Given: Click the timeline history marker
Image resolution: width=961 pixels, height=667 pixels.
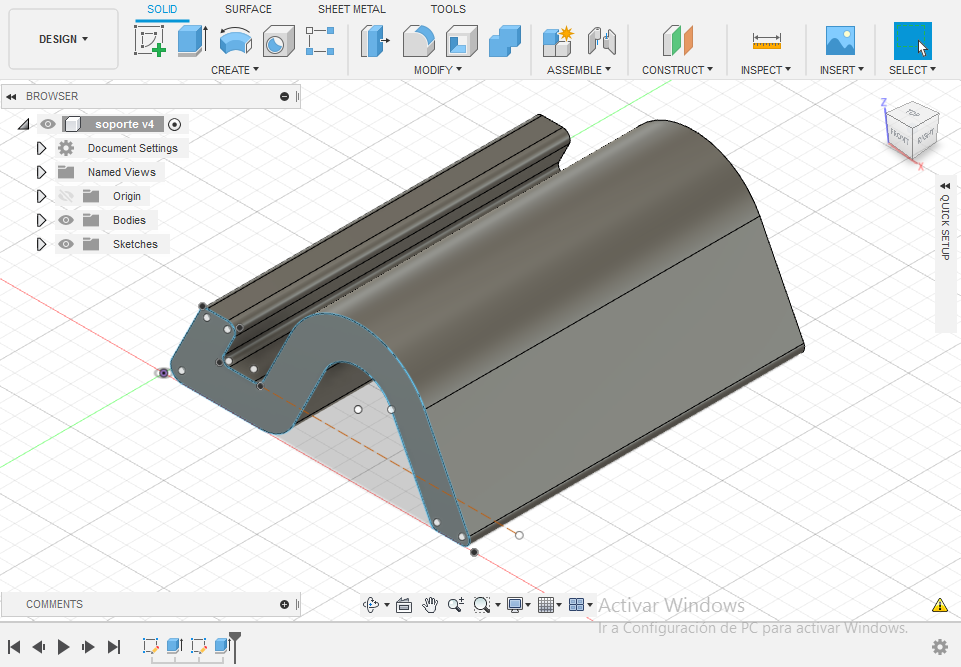Looking at the screenshot, I should [x=235, y=647].
